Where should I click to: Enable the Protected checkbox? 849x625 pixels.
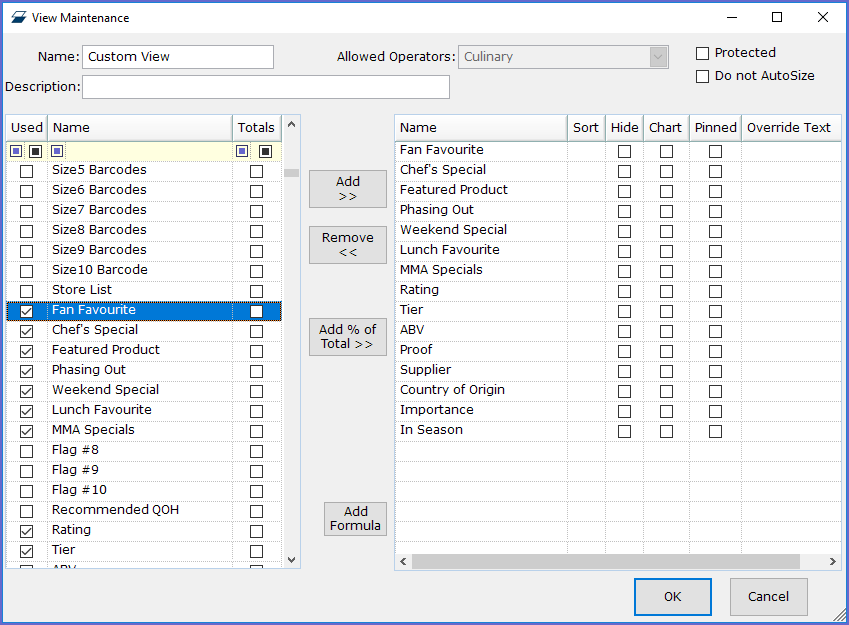click(703, 53)
